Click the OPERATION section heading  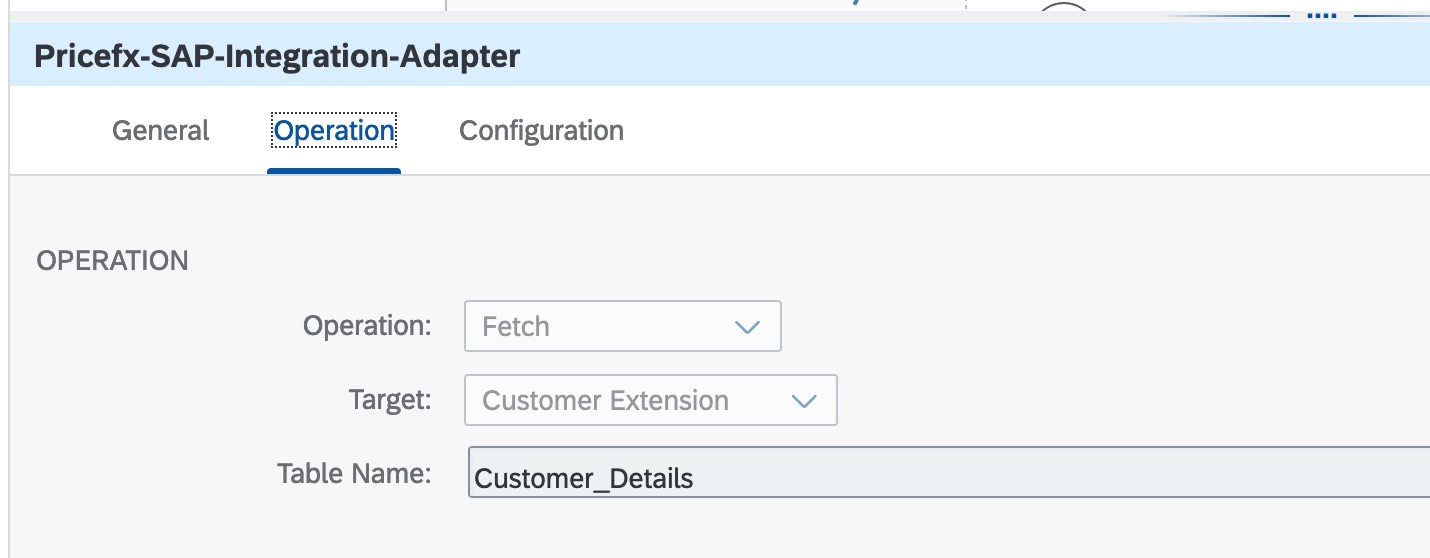coord(112,261)
